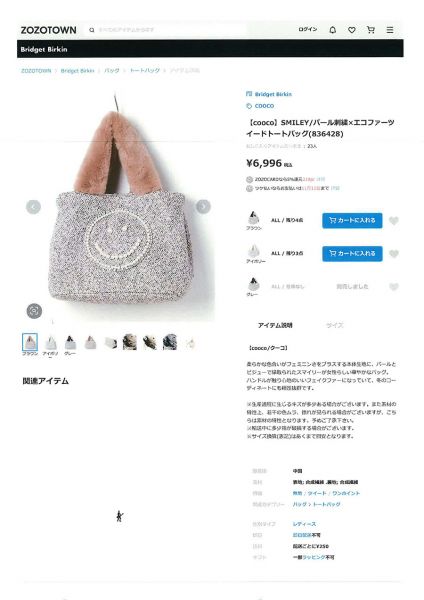
Task: Open favorites via header heart icon
Action: point(352,30)
